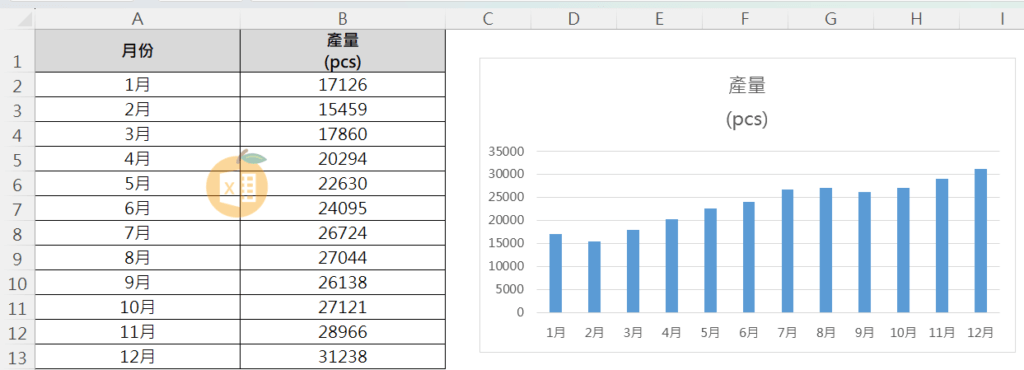The width and height of the screenshot is (1024, 370).
Task: Select cell with value 31238
Action: pyautogui.click(x=343, y=357)
